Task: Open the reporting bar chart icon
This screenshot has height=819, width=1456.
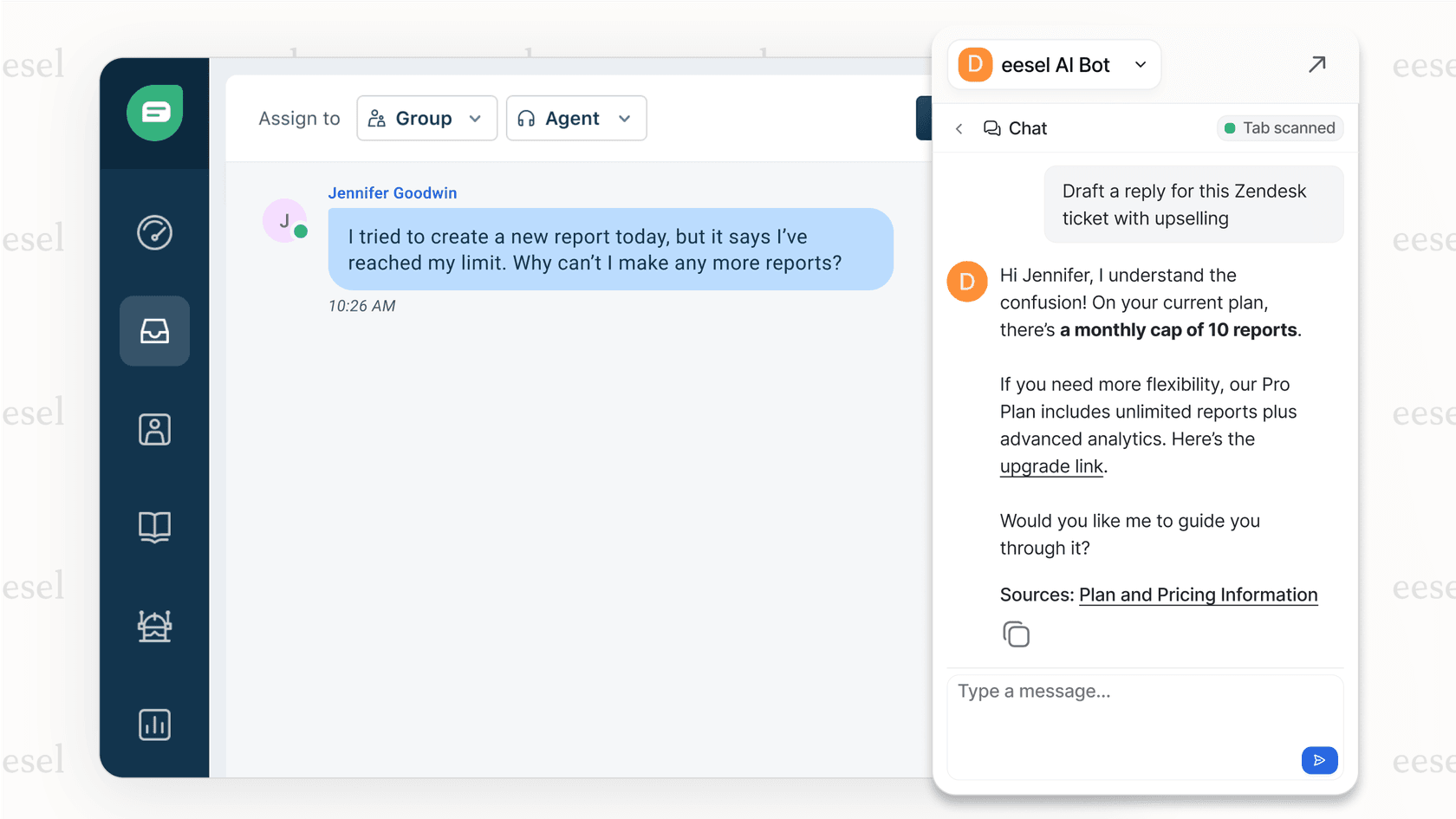Action: [154, 725]
